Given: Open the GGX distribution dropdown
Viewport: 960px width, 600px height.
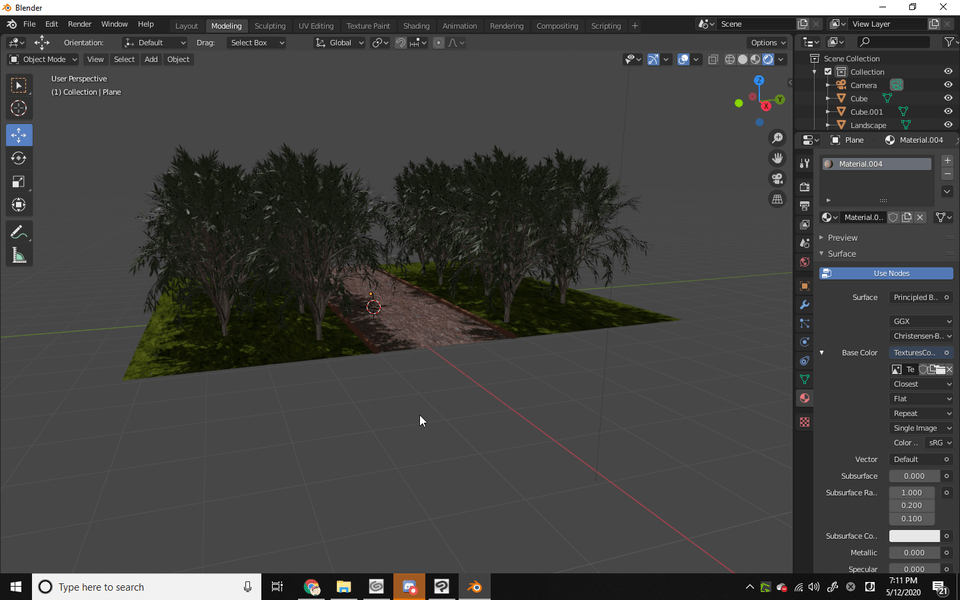Looking at the screenshot, I should [921, 321].
